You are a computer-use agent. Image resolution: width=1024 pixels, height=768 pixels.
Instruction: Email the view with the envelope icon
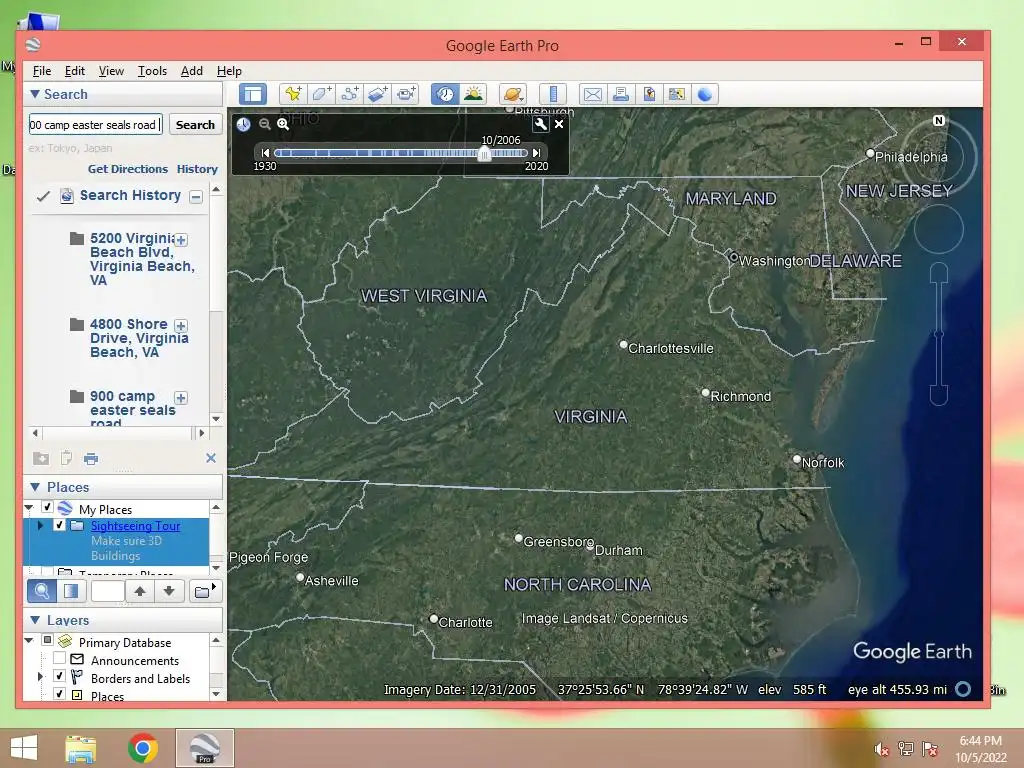click(x=592, y=94)
